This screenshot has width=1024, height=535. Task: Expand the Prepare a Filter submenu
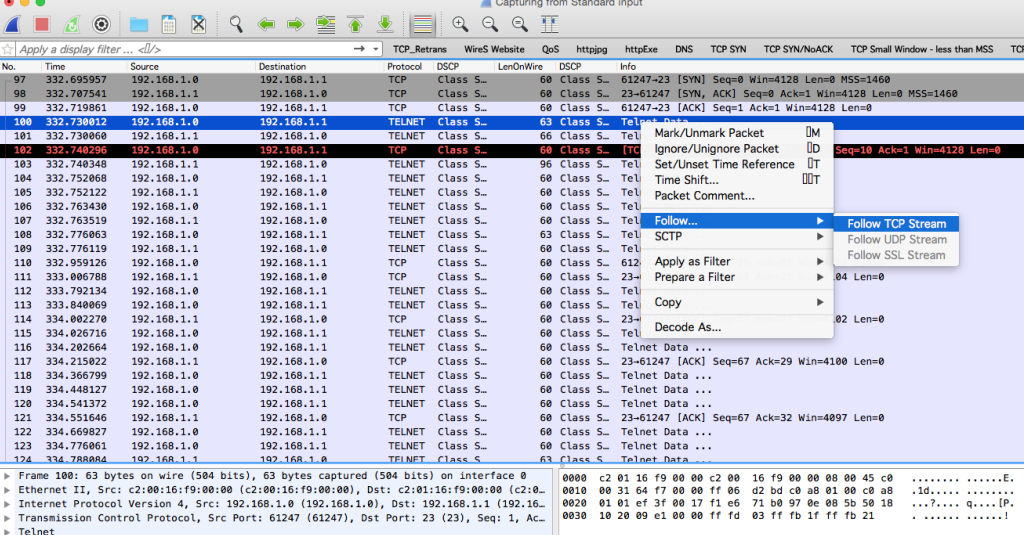[x=737, y=277]
